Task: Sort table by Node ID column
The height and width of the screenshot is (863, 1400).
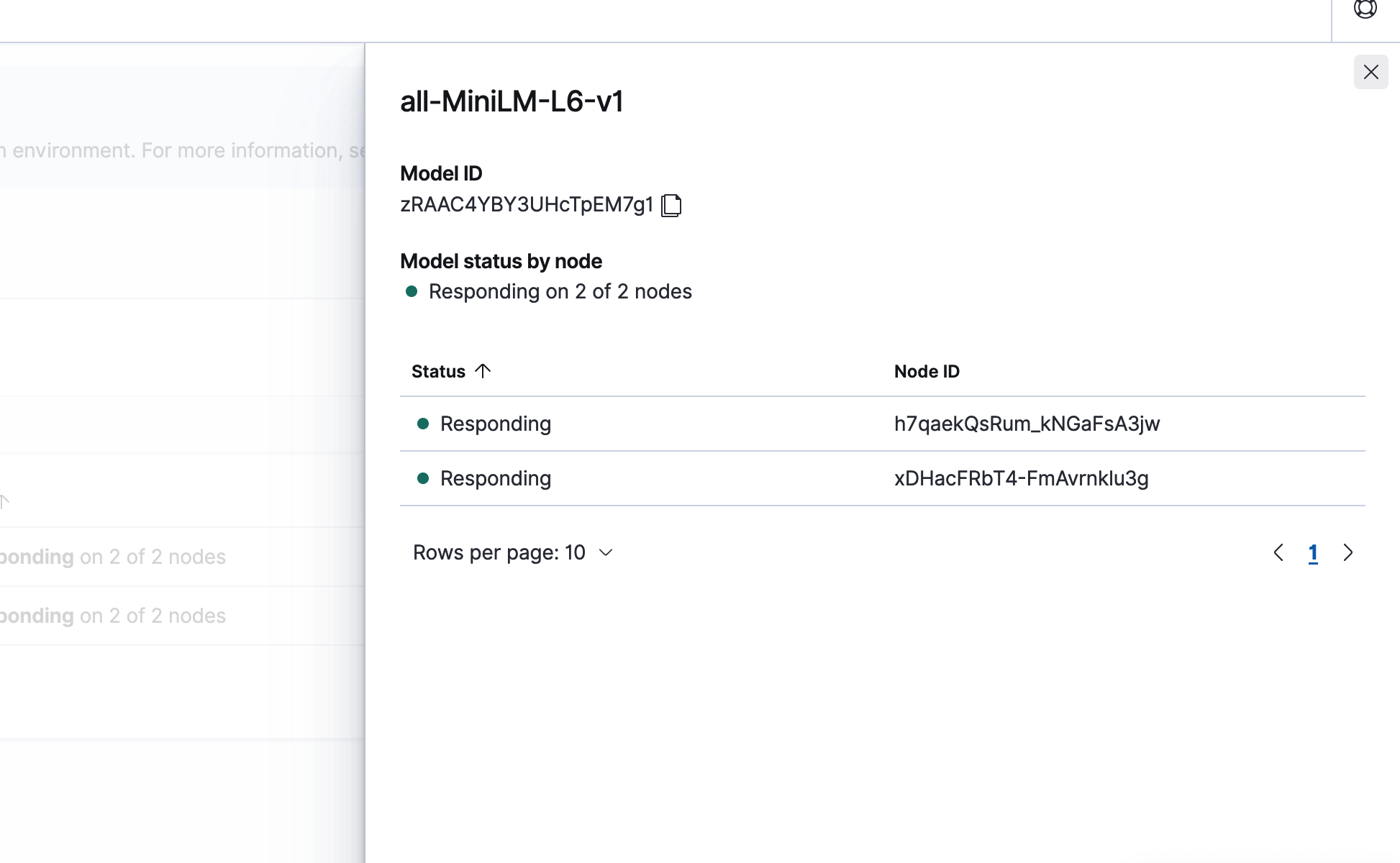Action: 927,372
